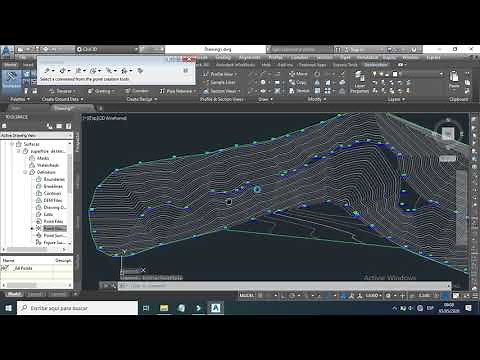Click the Sample Lines ribbon button
Screen dimensions: 480x360
click(x=219, y=82)
